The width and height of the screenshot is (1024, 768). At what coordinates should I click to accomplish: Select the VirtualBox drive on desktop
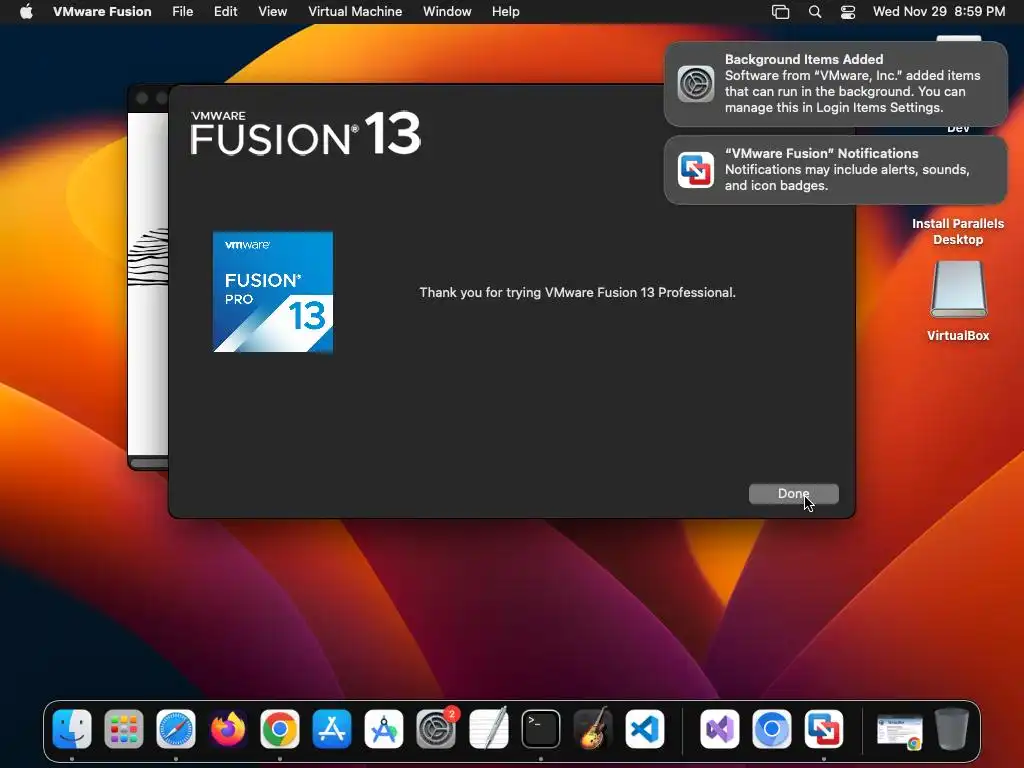tap(958, 289)
